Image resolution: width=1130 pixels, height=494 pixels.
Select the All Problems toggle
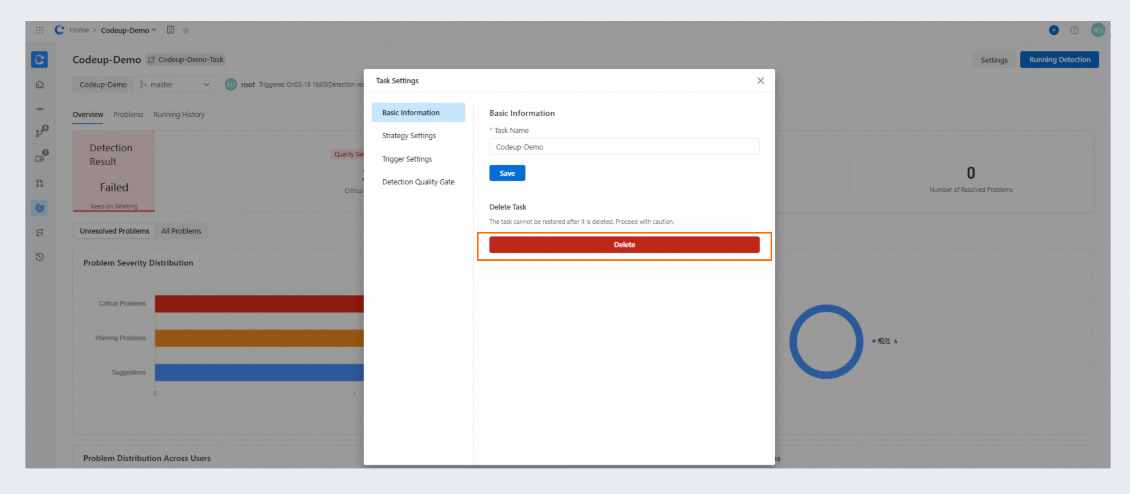(182, 231)
